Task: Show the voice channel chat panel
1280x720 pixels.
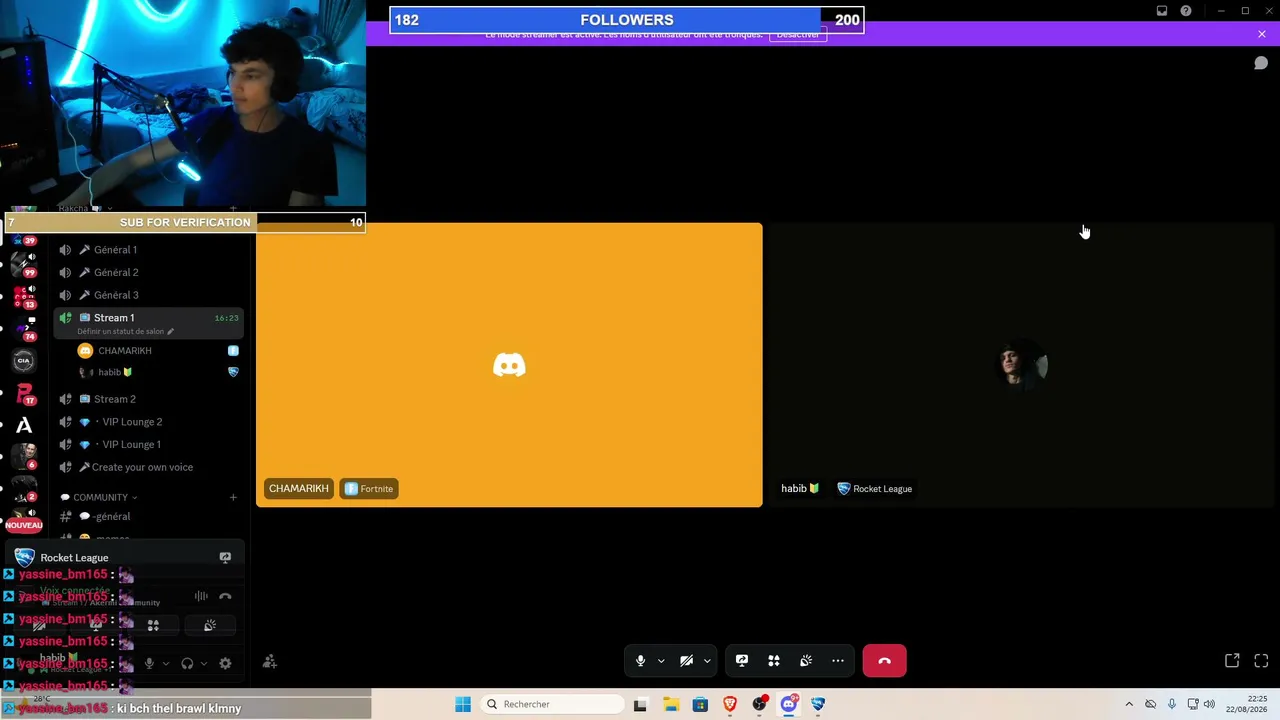Action: [1261, 63]
